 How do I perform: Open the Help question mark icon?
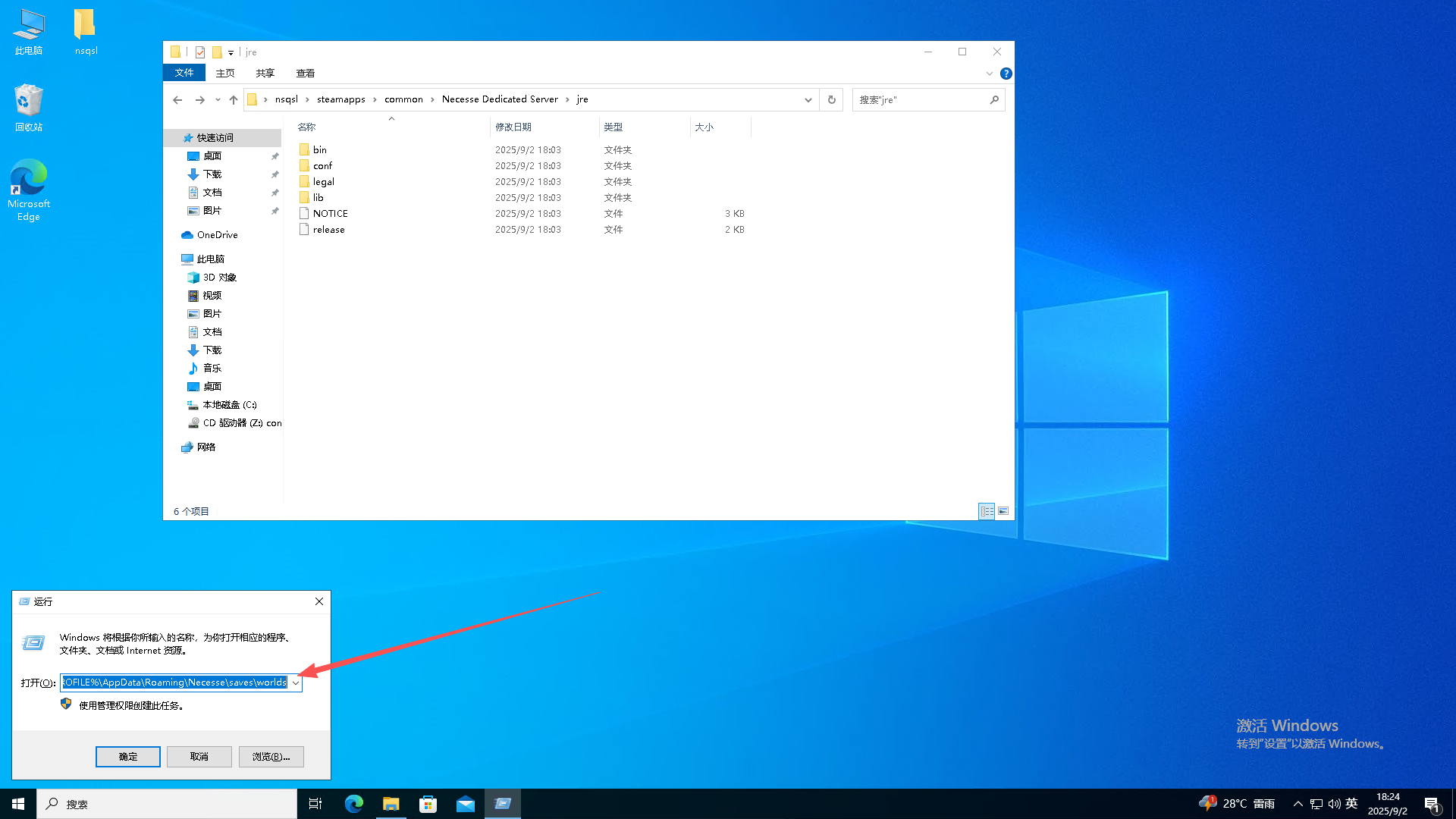[x=1006, y=74]
